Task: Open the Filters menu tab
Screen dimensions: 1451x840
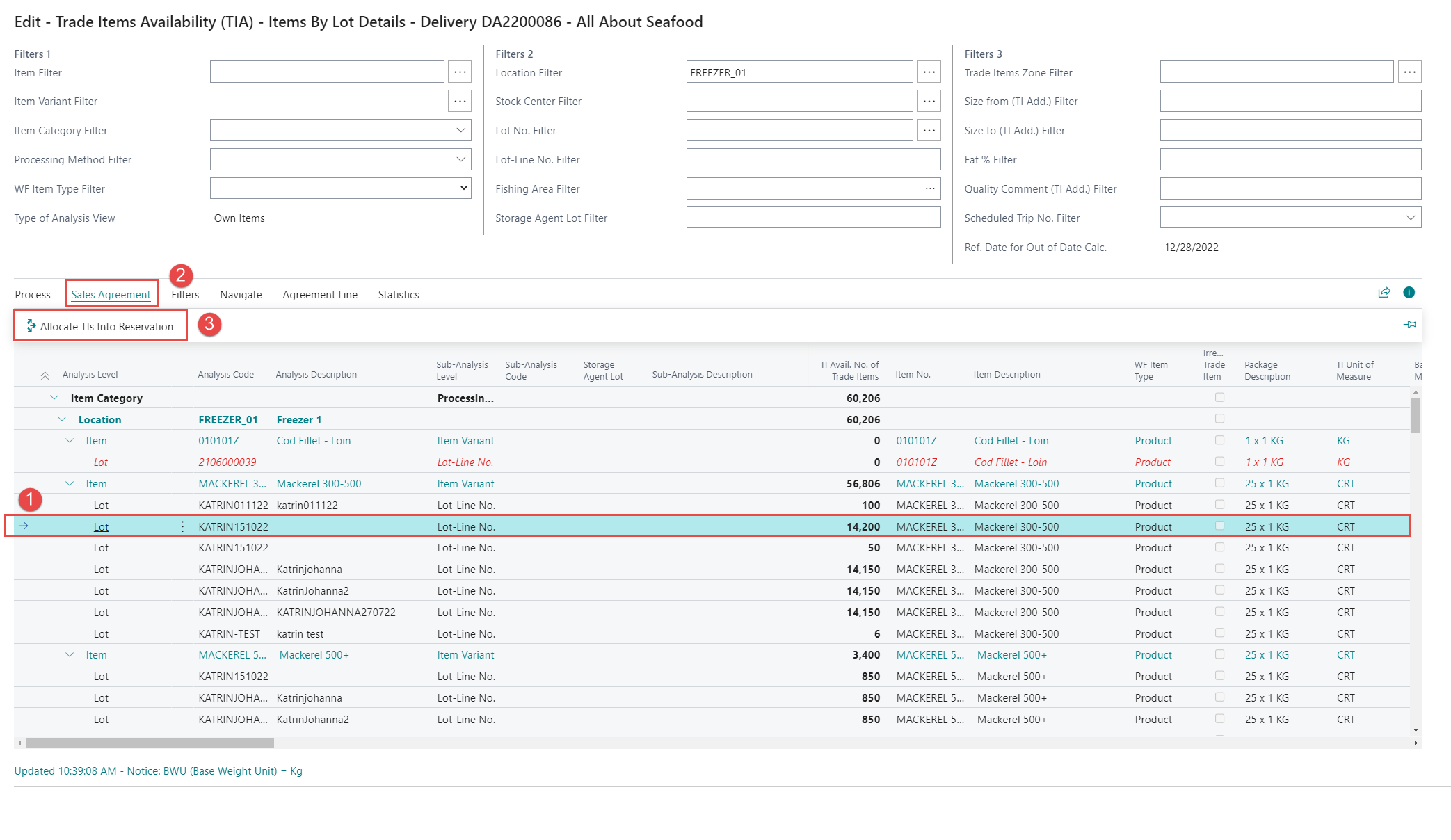Action: (x=185, y=295)
